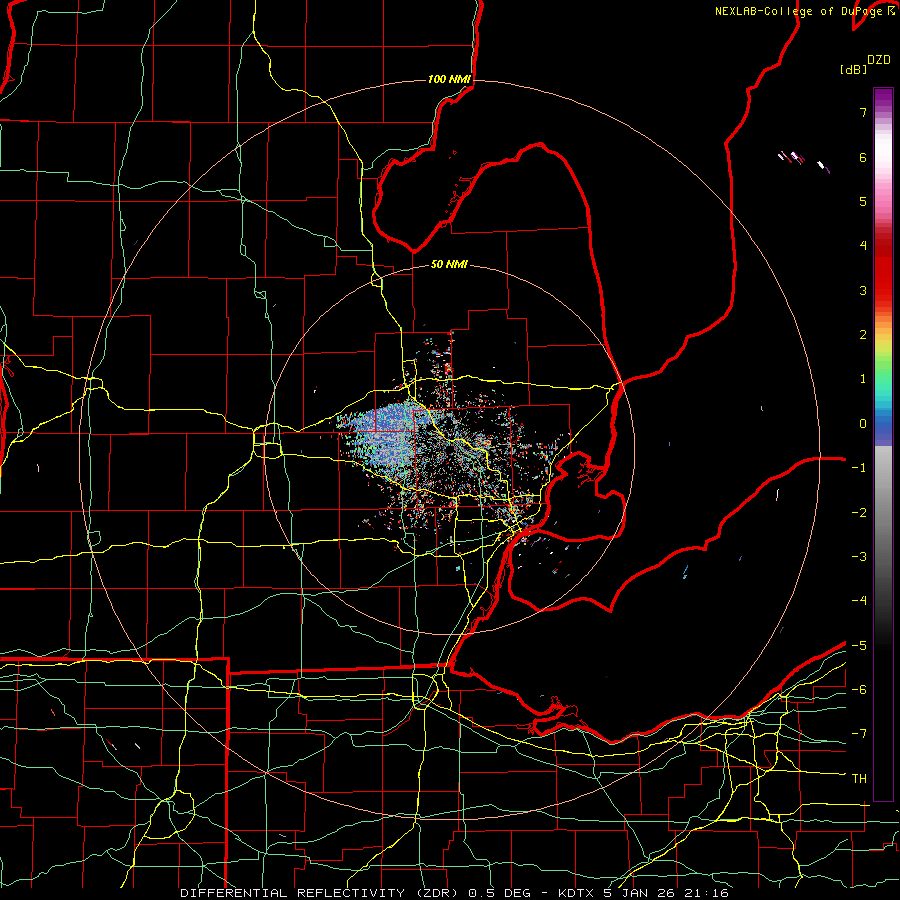
Task: Click the -4 dB tick label on colorbar
Action: click(x=859, y=601)
